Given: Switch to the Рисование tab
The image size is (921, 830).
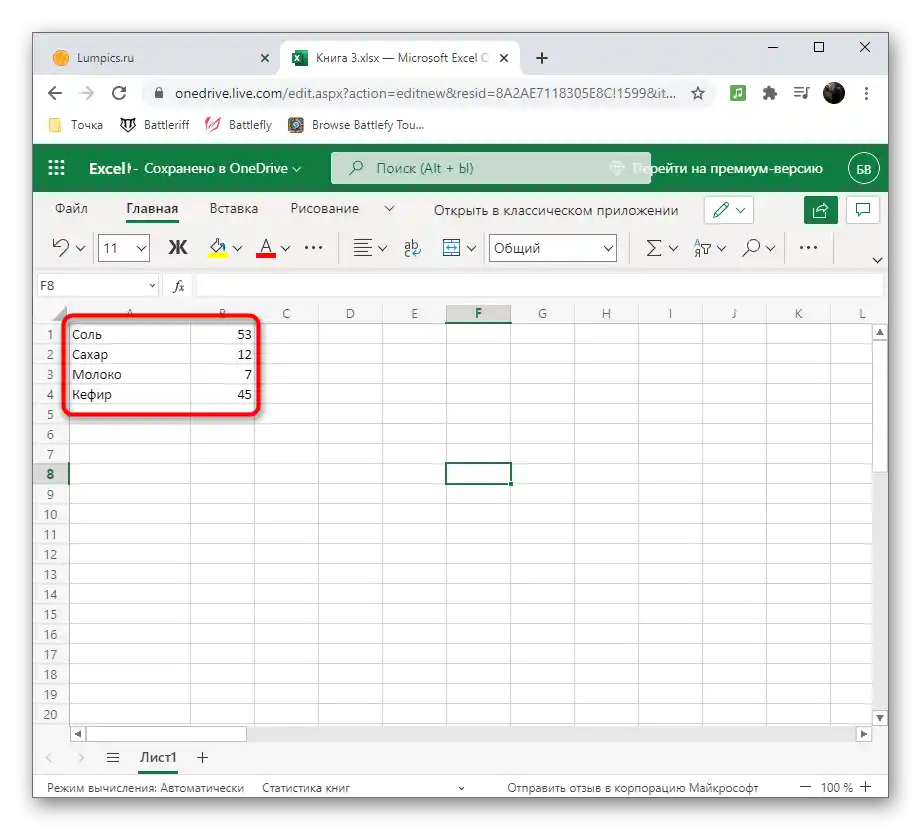Looking at the screenshot, I should [325, 209].
